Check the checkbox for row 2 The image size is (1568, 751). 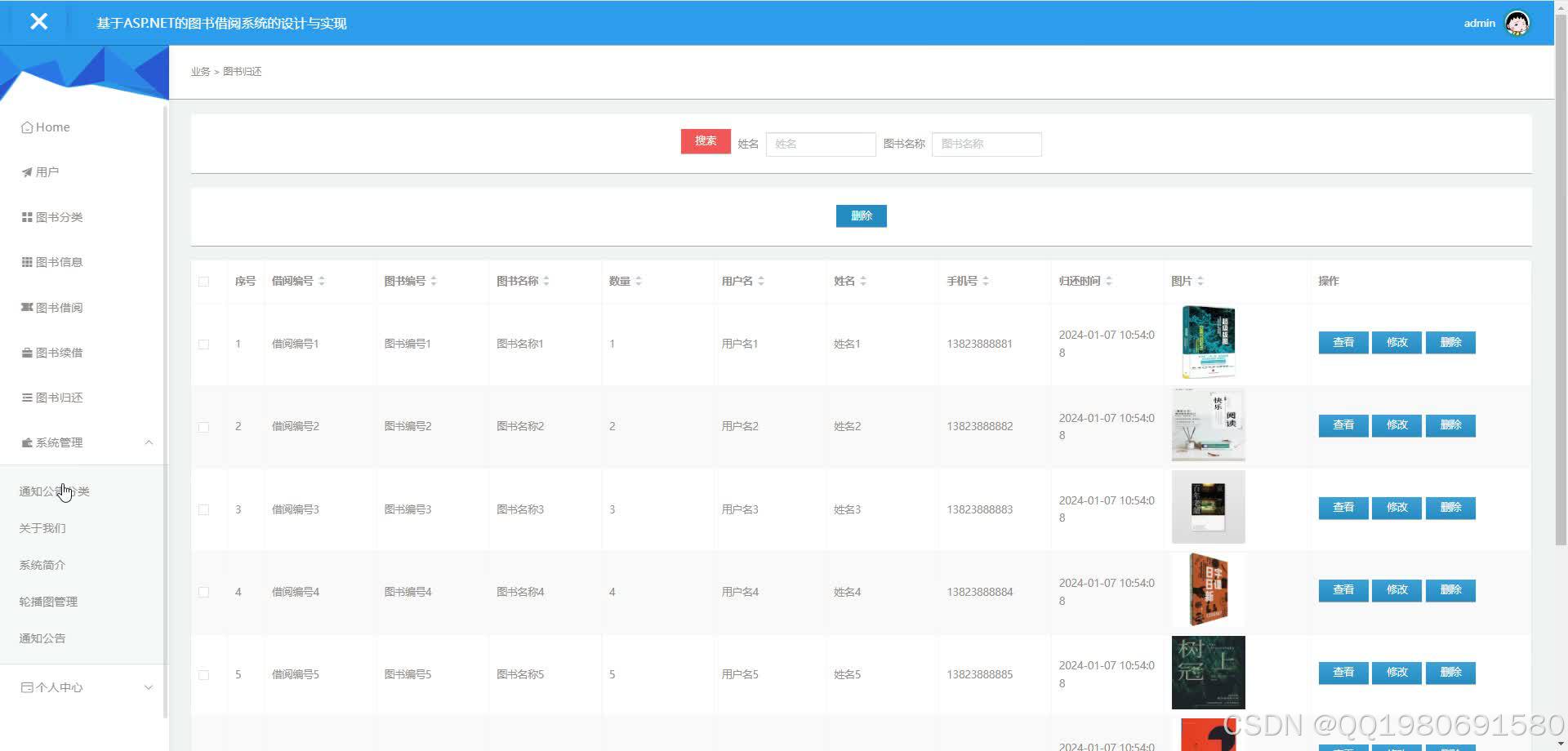tap(203, 427)
